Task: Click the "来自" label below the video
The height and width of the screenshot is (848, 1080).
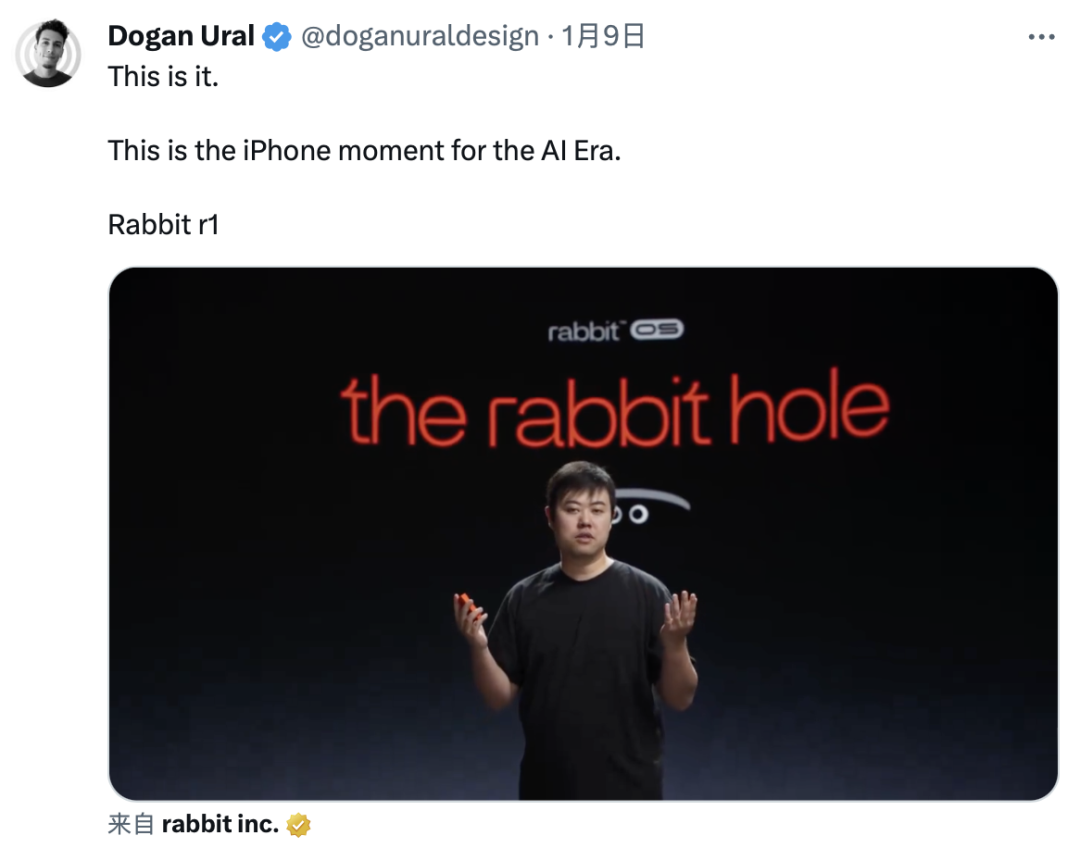Action: tap(131, 825)
